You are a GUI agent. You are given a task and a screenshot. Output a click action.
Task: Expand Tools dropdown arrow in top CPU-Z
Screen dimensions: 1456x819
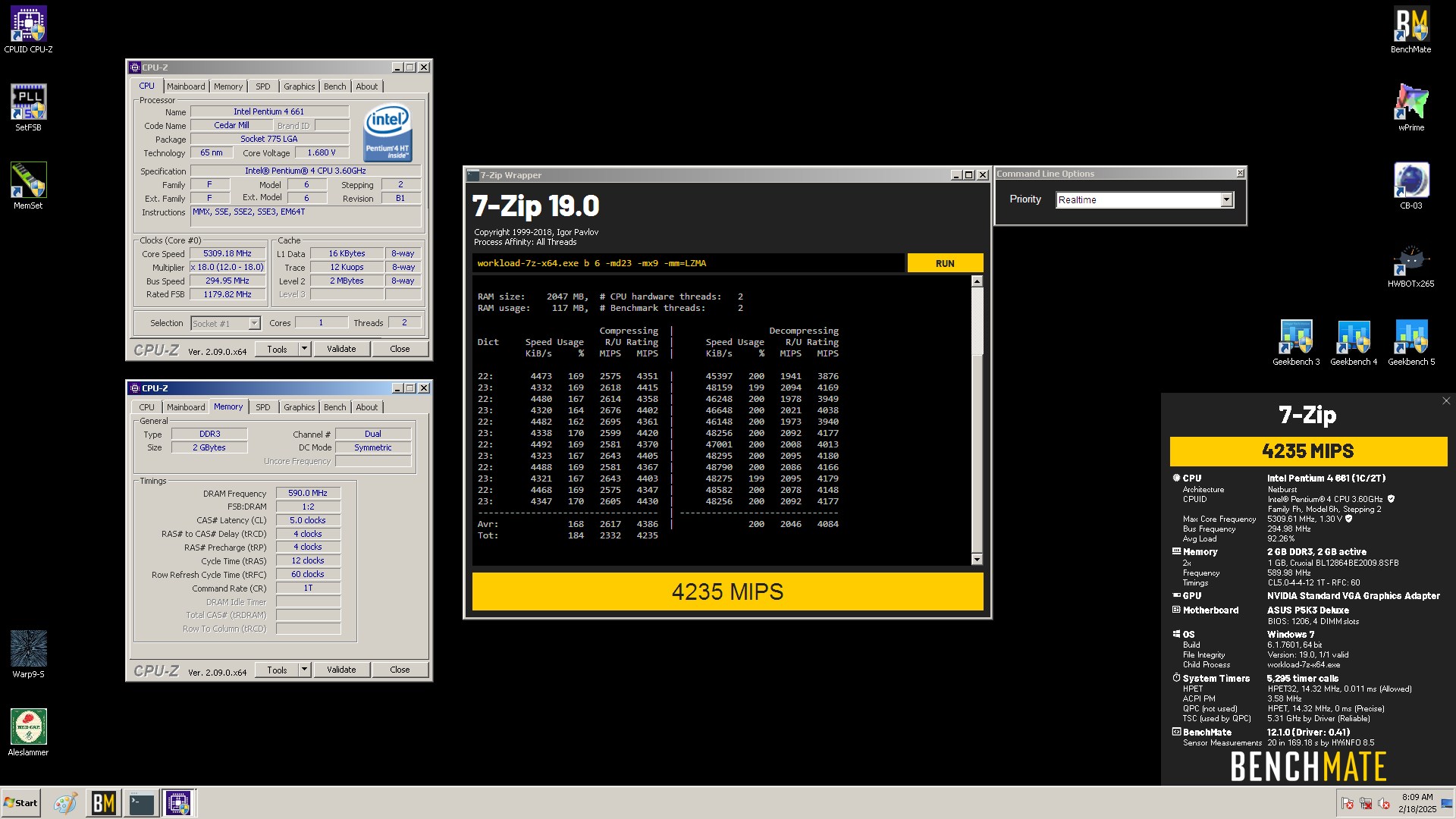pos(304,349)
